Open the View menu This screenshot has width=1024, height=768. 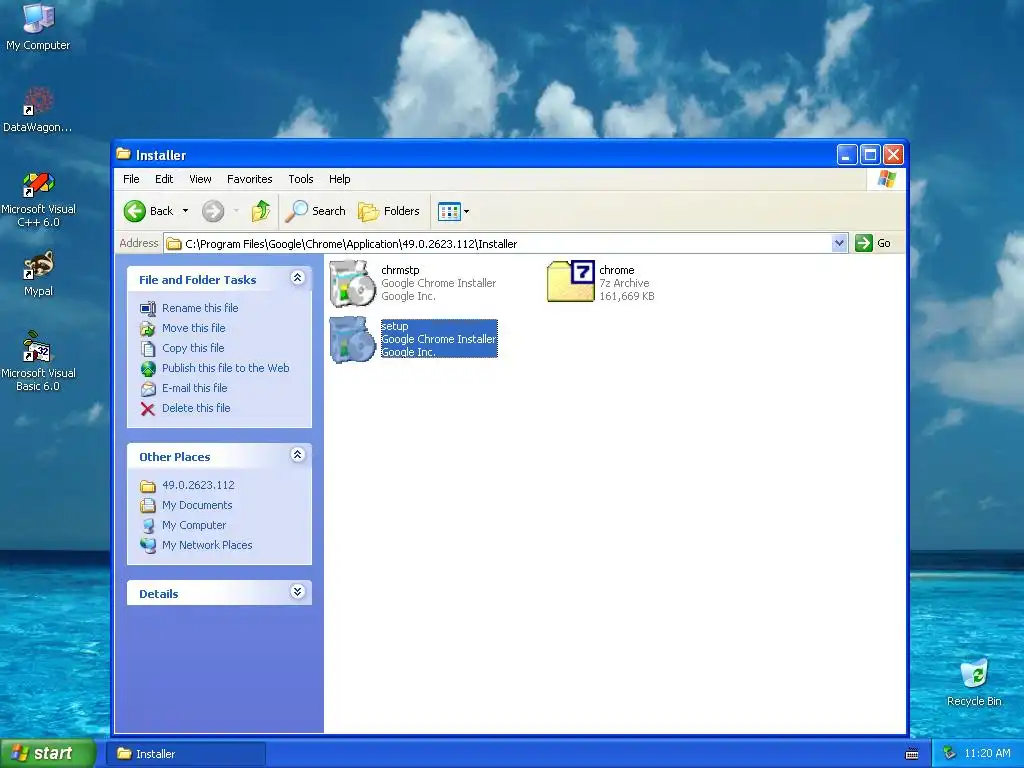point(200,179)
